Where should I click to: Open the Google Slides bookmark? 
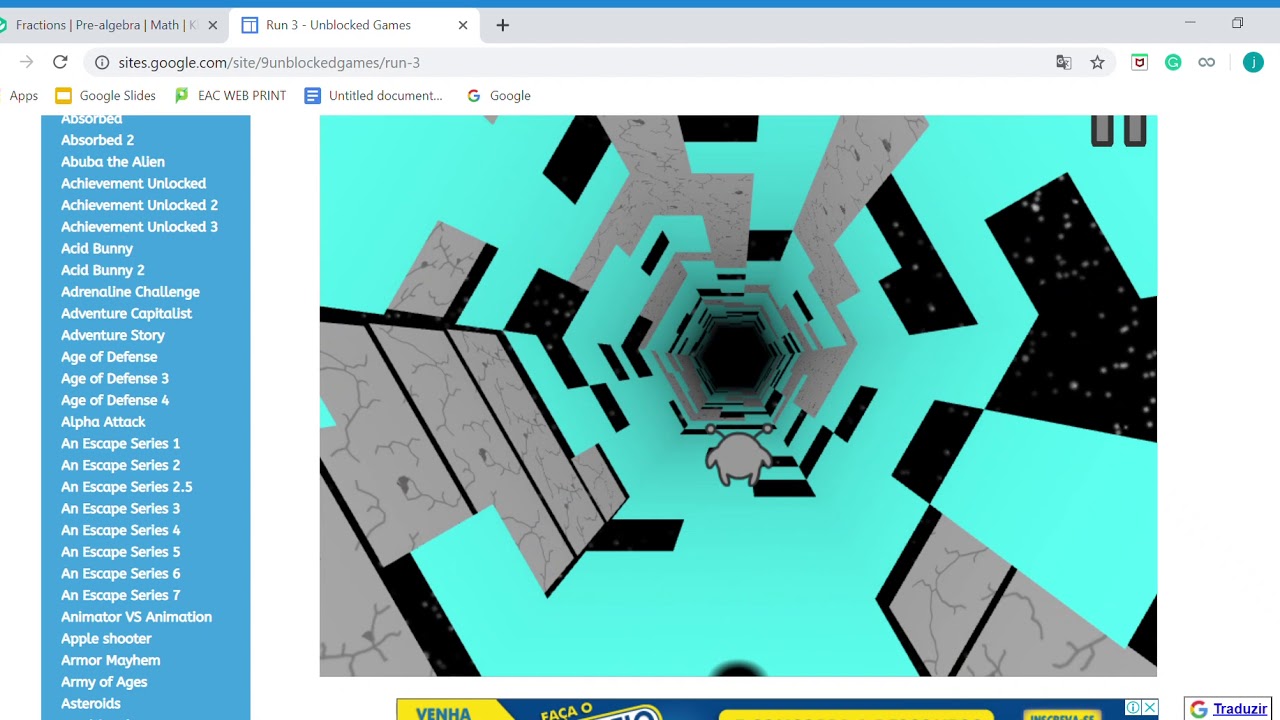pyautogui.click(x=106, y=96)
